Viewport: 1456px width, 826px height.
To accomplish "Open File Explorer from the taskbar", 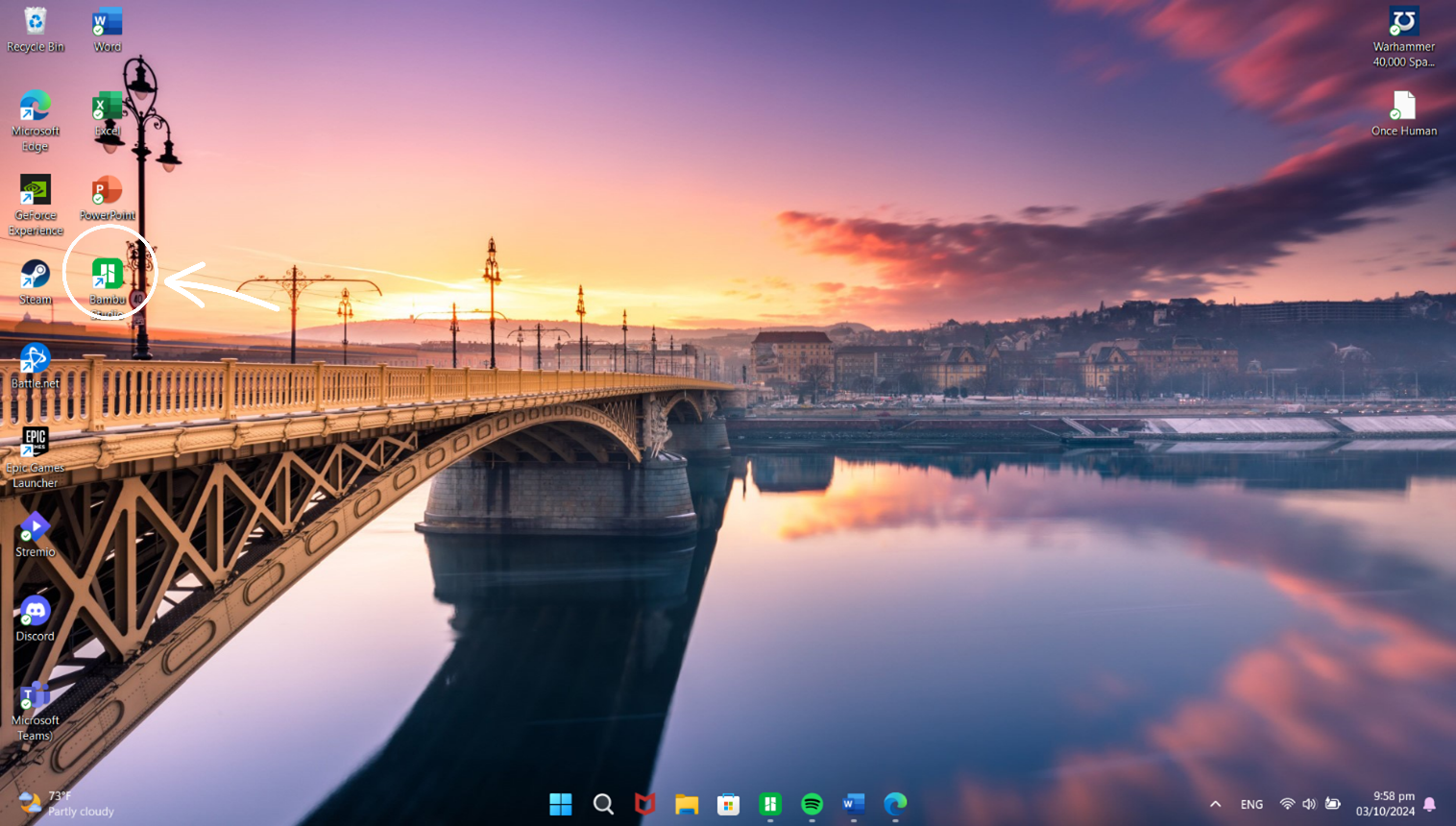I will point(687,804).
